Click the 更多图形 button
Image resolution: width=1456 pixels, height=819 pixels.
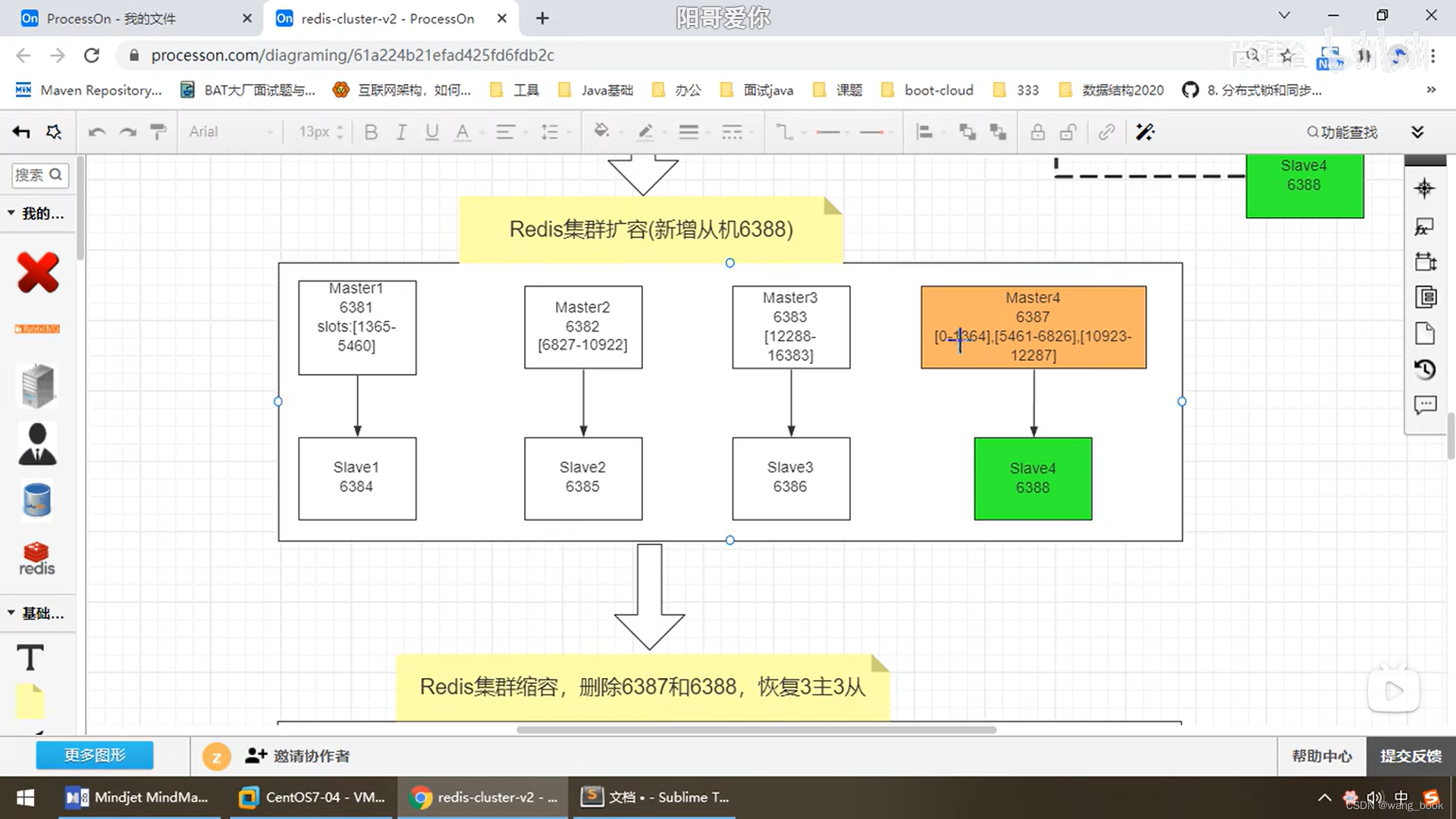pyautogui.click(x=95, y=755)
